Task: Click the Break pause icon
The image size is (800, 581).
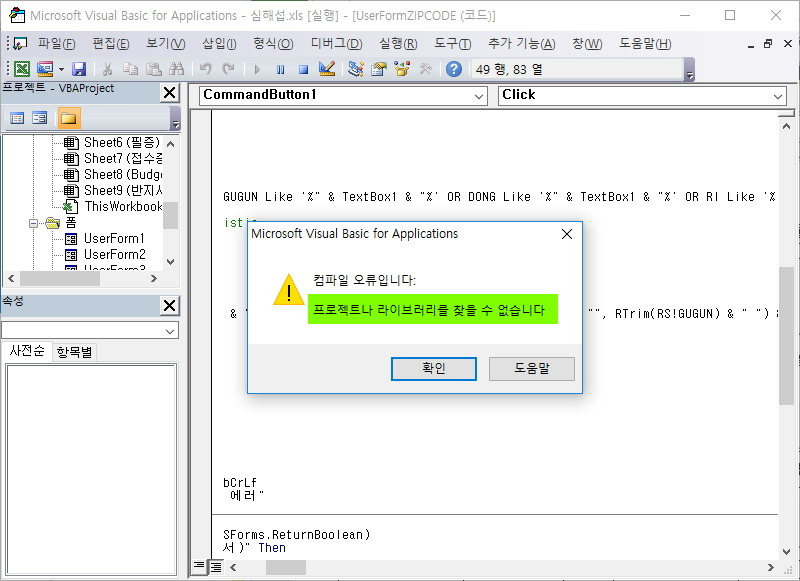Action: click(x=280, y=69)
